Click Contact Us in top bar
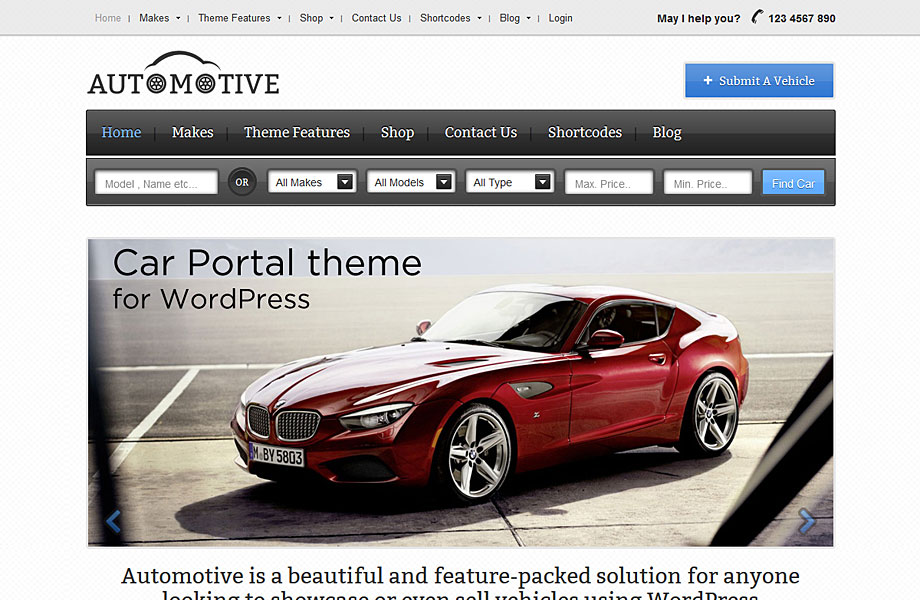The image size is (920, 600). [x=376, y=18]
